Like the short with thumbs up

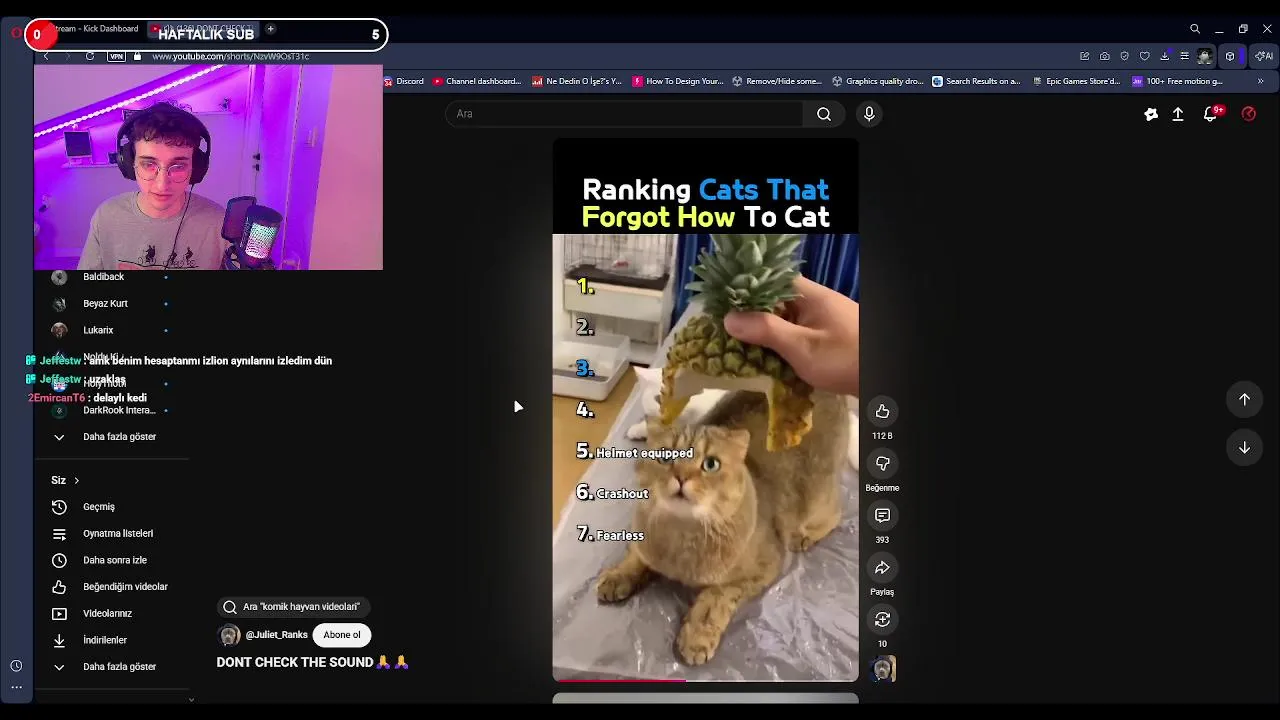[x=882, y=411]
